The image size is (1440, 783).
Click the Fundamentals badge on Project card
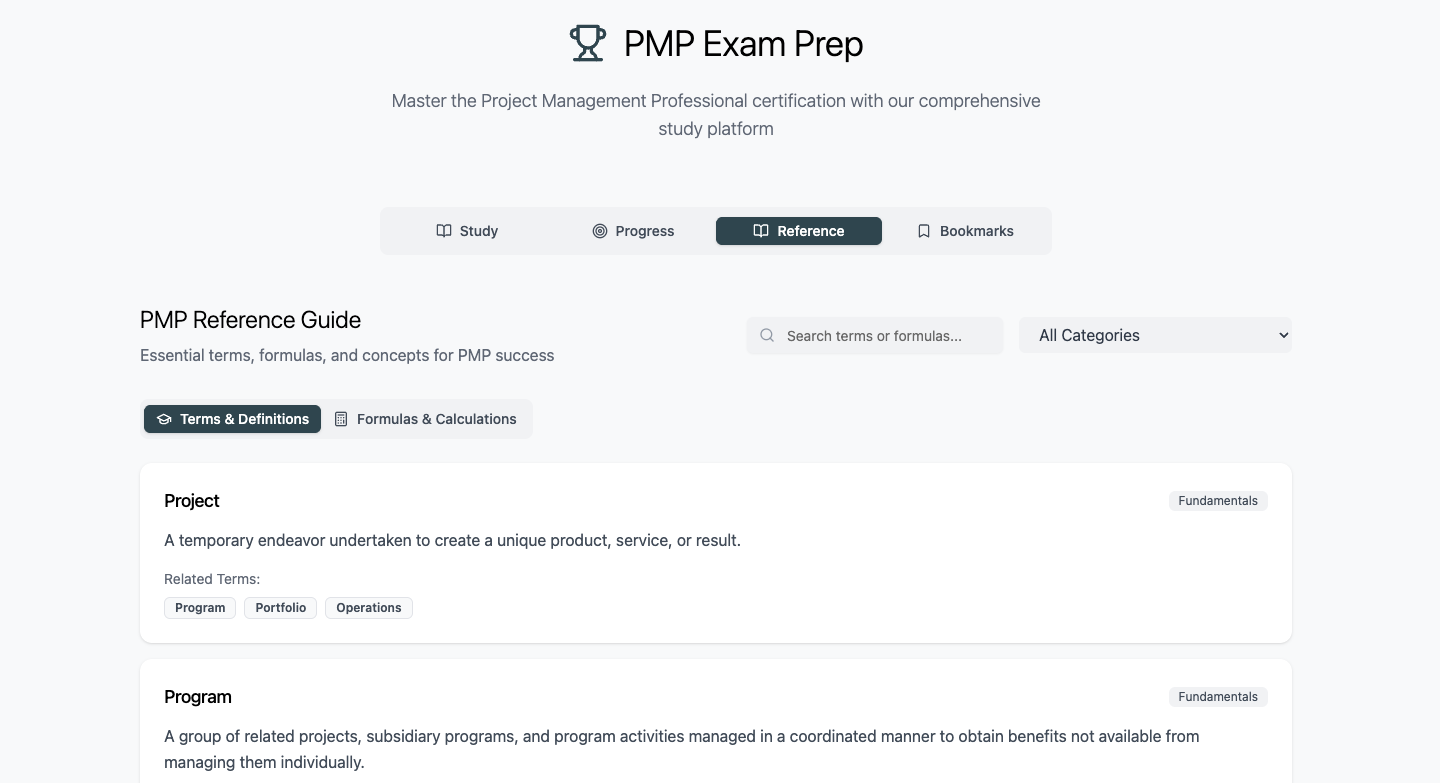point(1218,501)
